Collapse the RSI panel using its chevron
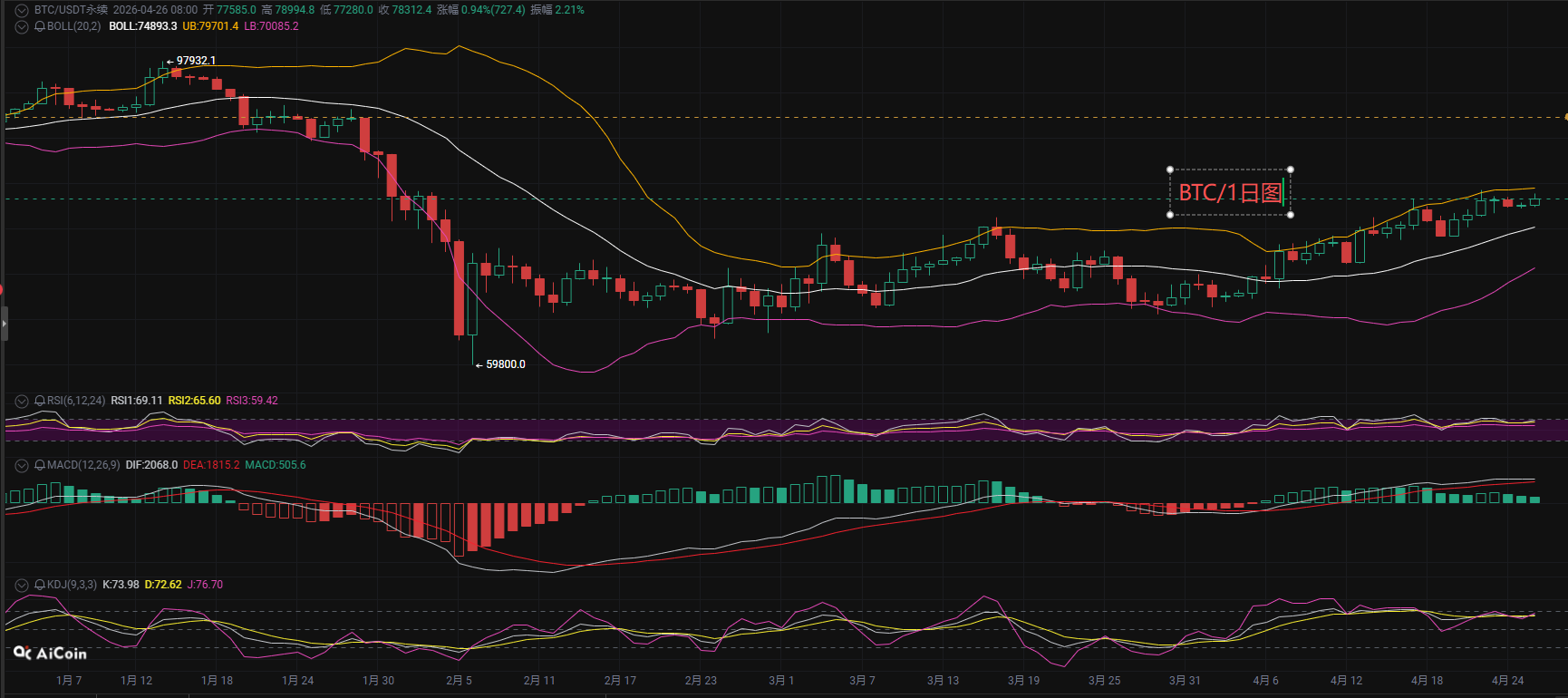This screenshot has width=1568, height=698. pyautogui.click(x=22, y=401)
